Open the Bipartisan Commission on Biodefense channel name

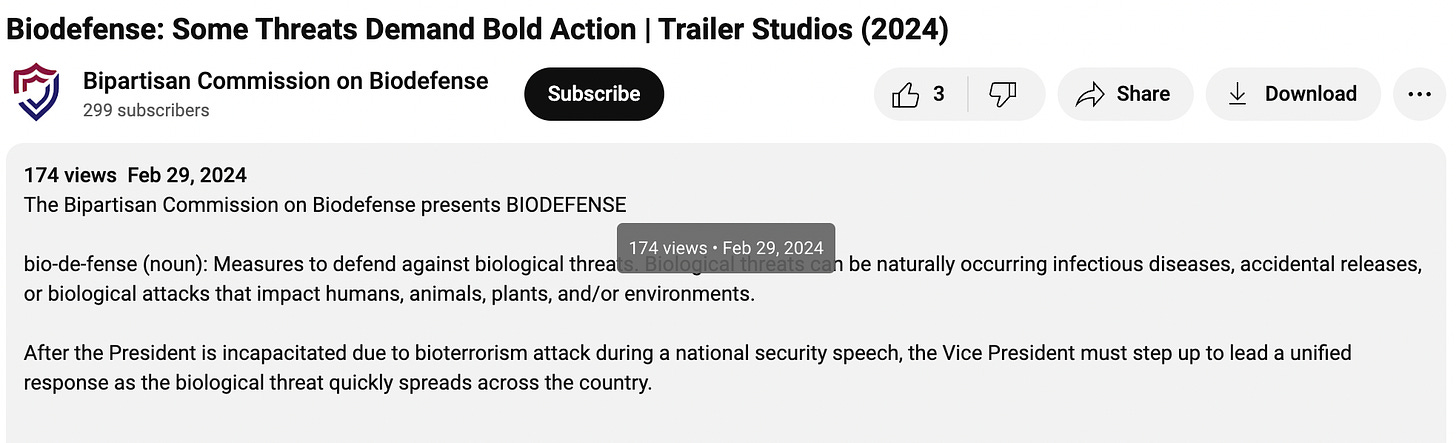(x=286, y=81)
